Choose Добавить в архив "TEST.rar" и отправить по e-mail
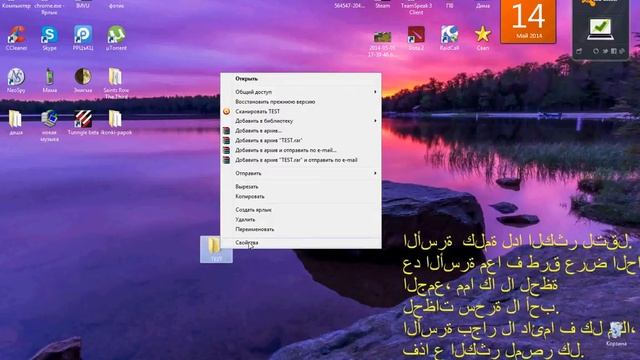This screenshot has height=360, width=640. coord(301,160)
